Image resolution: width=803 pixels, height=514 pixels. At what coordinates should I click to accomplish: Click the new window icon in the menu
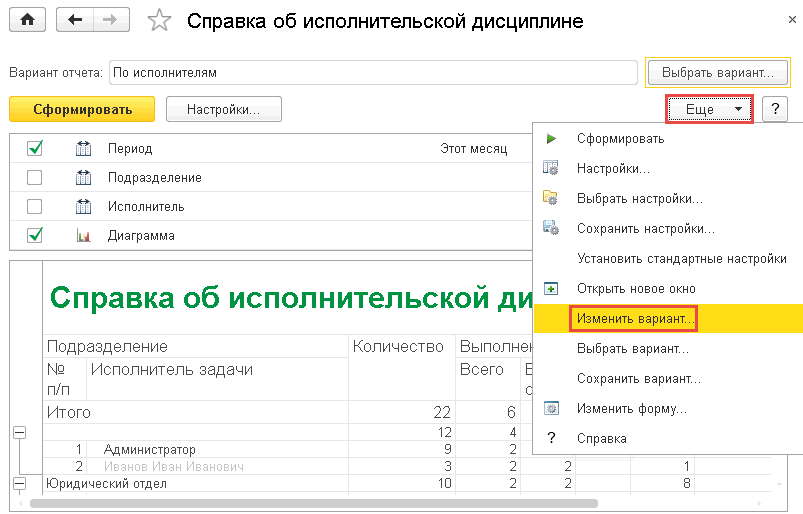point(551,288)
